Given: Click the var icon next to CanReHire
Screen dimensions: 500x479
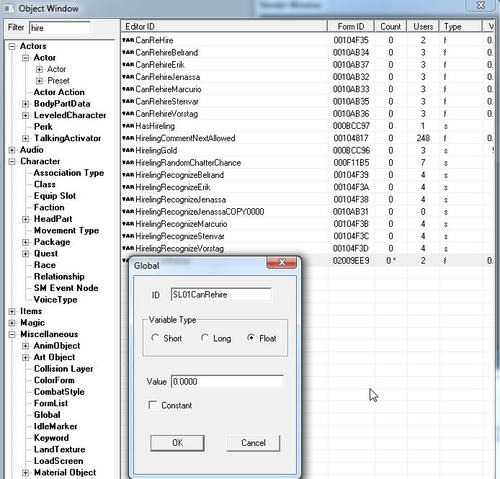Looking at the screenshot, I should coord(128,40).
